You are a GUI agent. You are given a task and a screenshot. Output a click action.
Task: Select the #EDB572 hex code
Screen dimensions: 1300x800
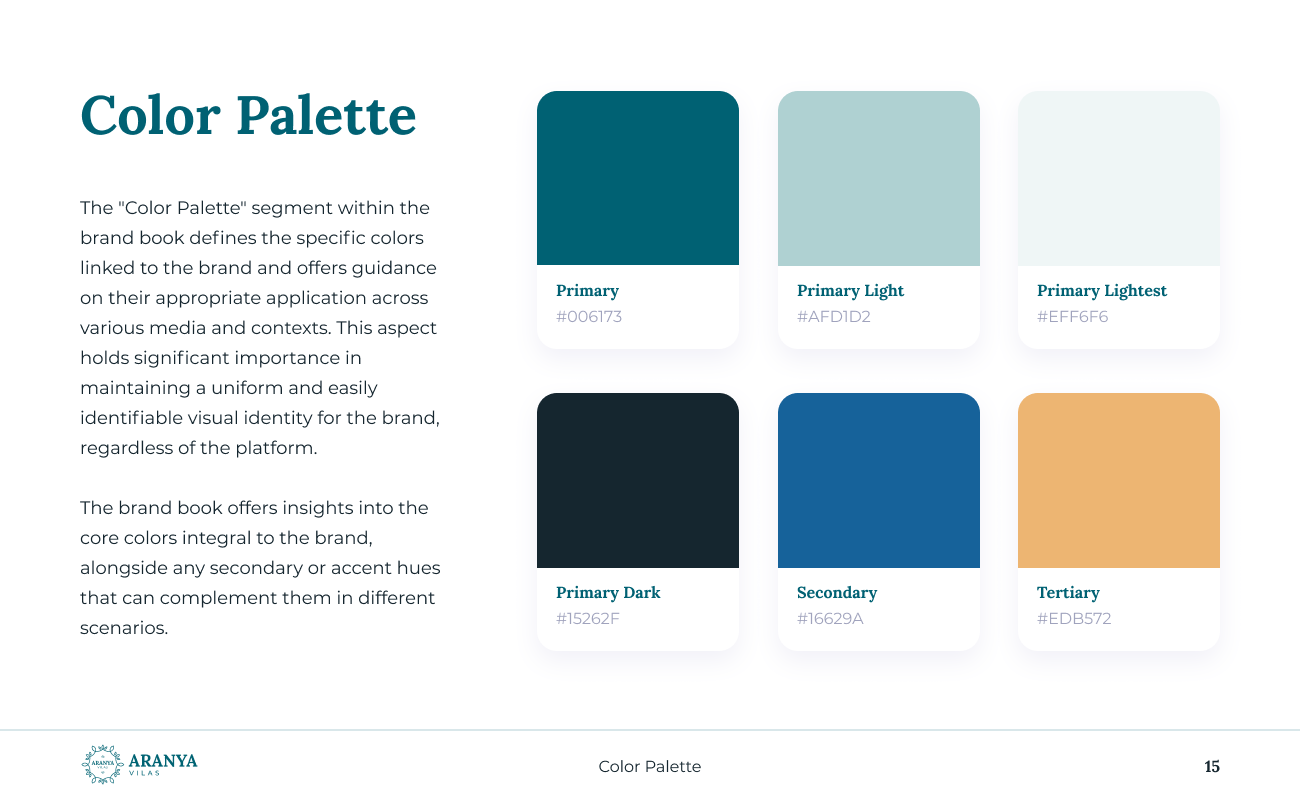point(1074,619)
